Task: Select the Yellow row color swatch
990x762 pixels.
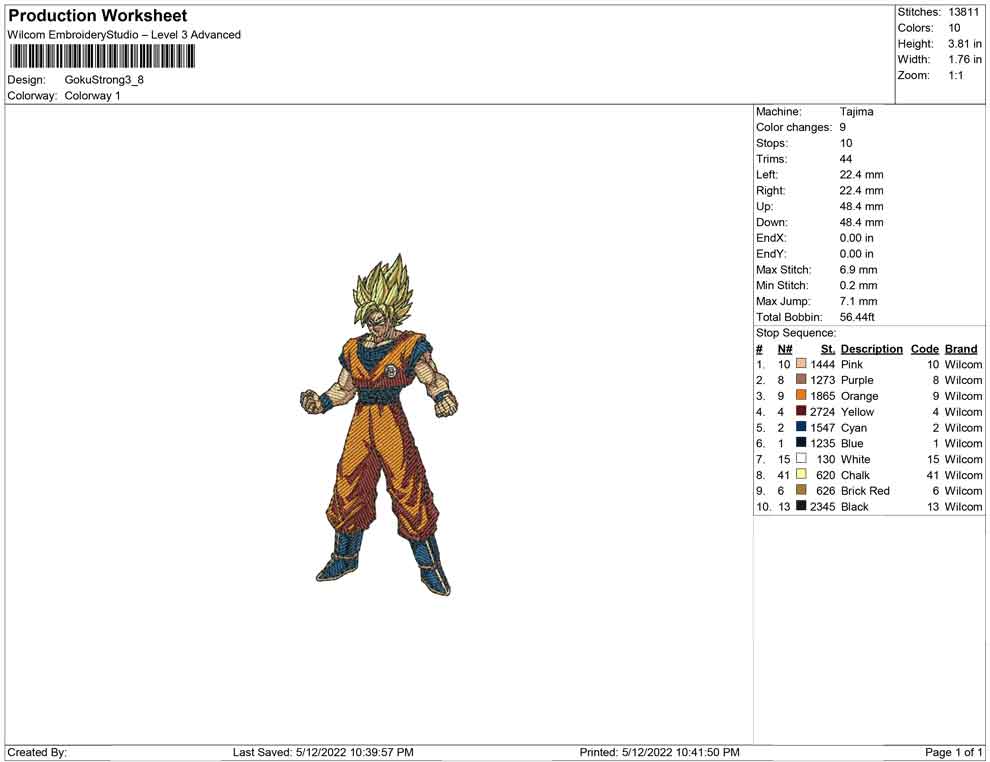Action: (801, 411)
